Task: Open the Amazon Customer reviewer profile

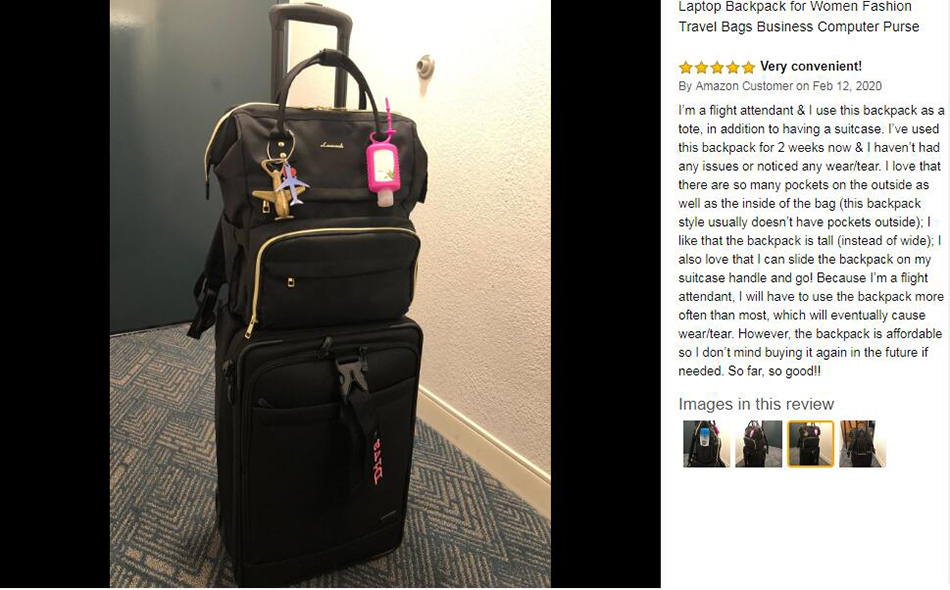Action: pyautogui.click(x=744, y=86)
